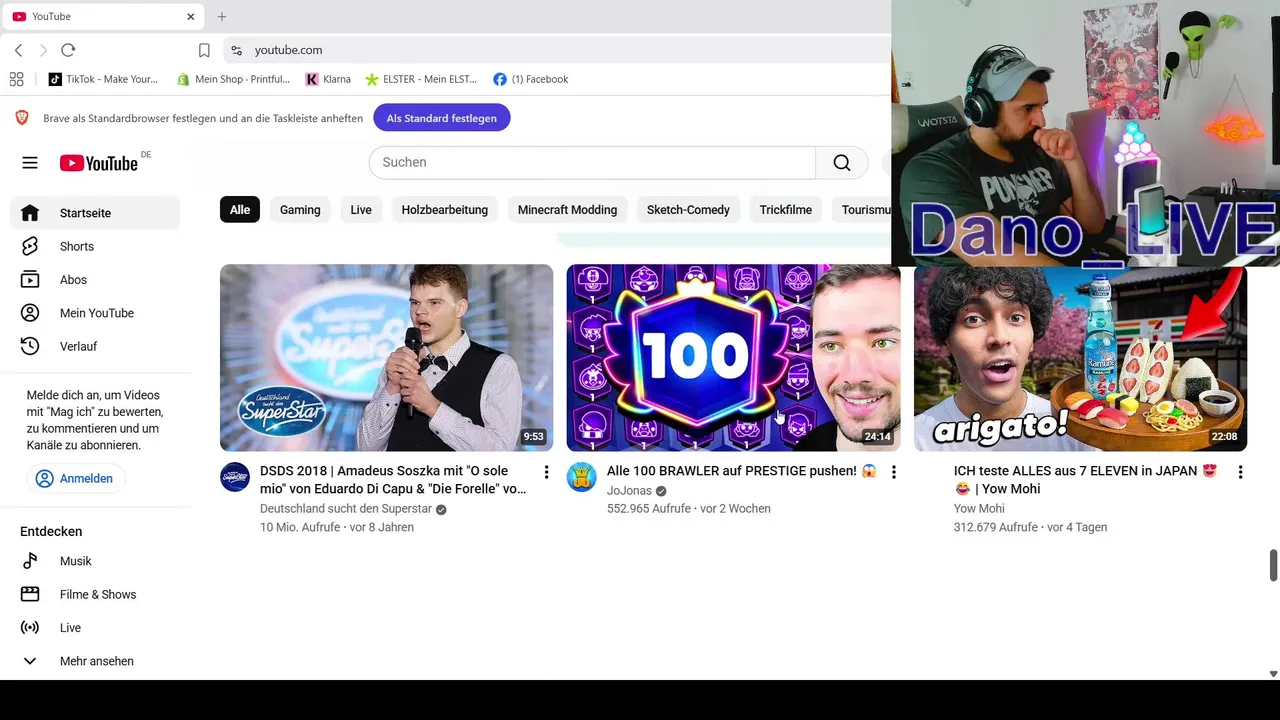Open more options for the 7 ELEVEN video
Viewport: 1280px width, 720px height.
point(1240,472)
